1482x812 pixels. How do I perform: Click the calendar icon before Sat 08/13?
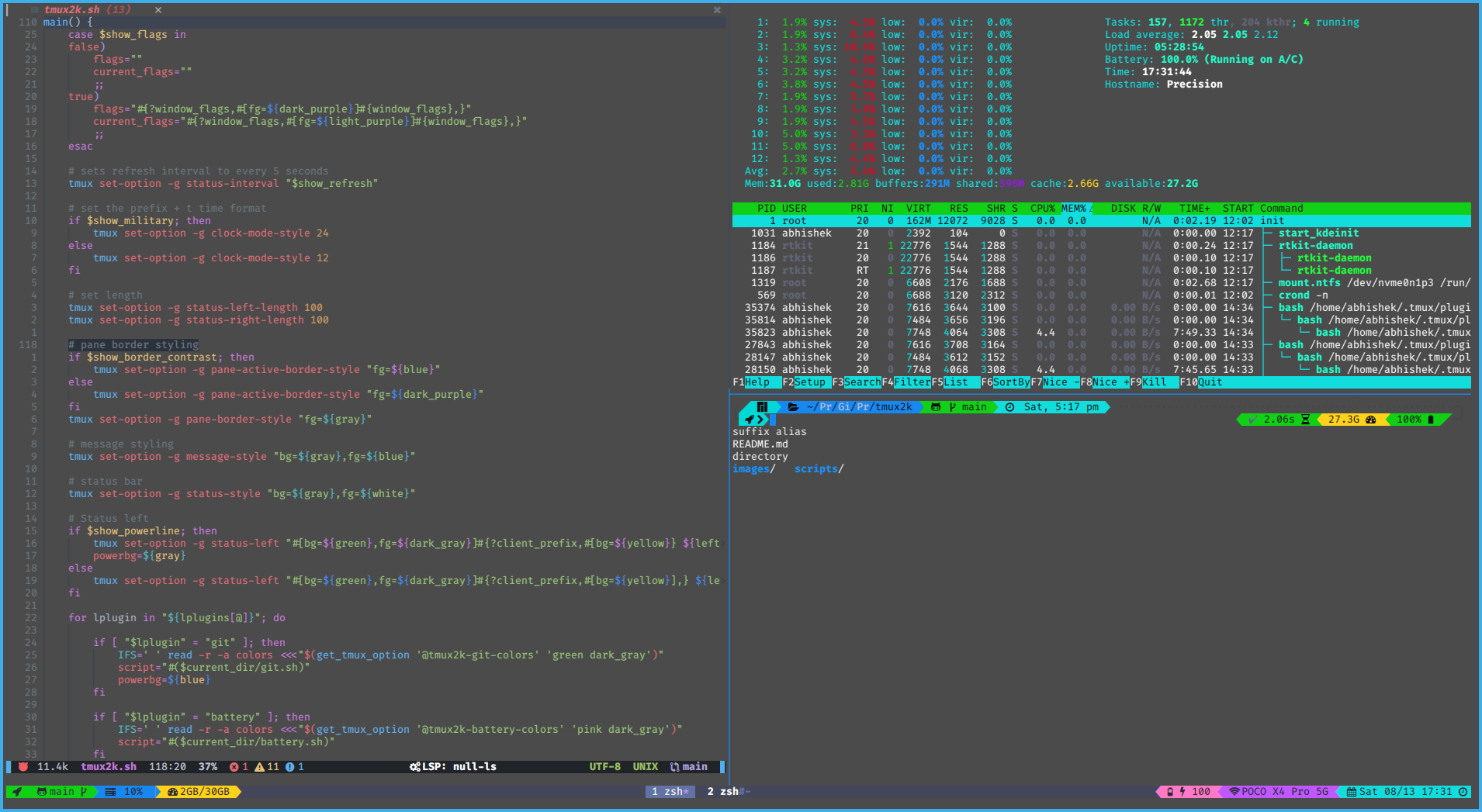tap(1352, 792)
